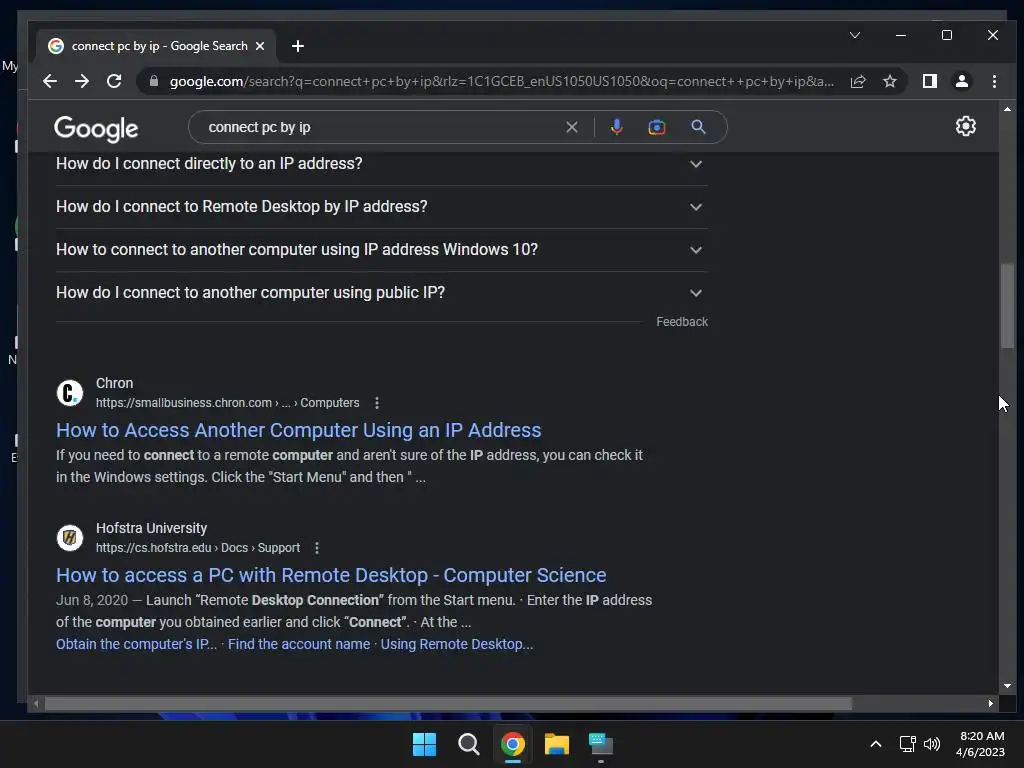
Task: Search by voice microphone
Action: (x=616, y=127)
